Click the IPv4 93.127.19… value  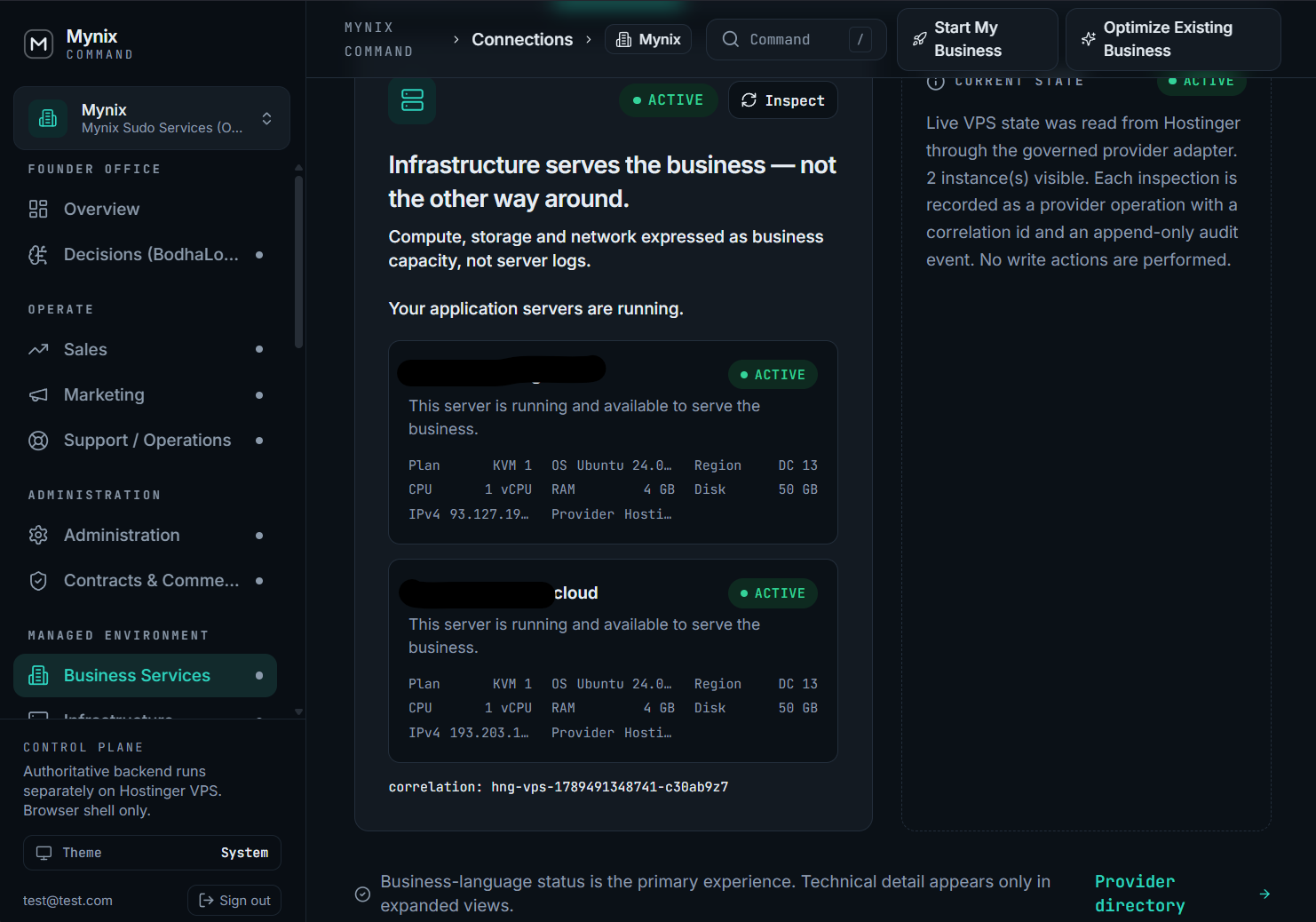[489, 514]
